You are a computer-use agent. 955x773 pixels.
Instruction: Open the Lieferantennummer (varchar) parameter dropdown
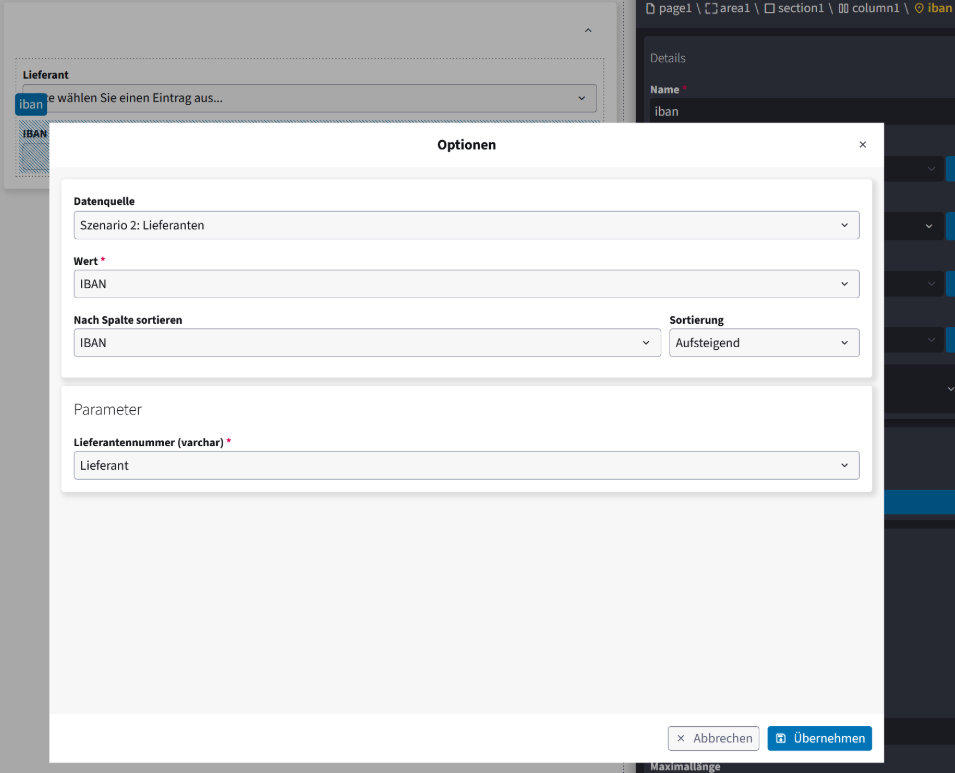tap(467, 465)
